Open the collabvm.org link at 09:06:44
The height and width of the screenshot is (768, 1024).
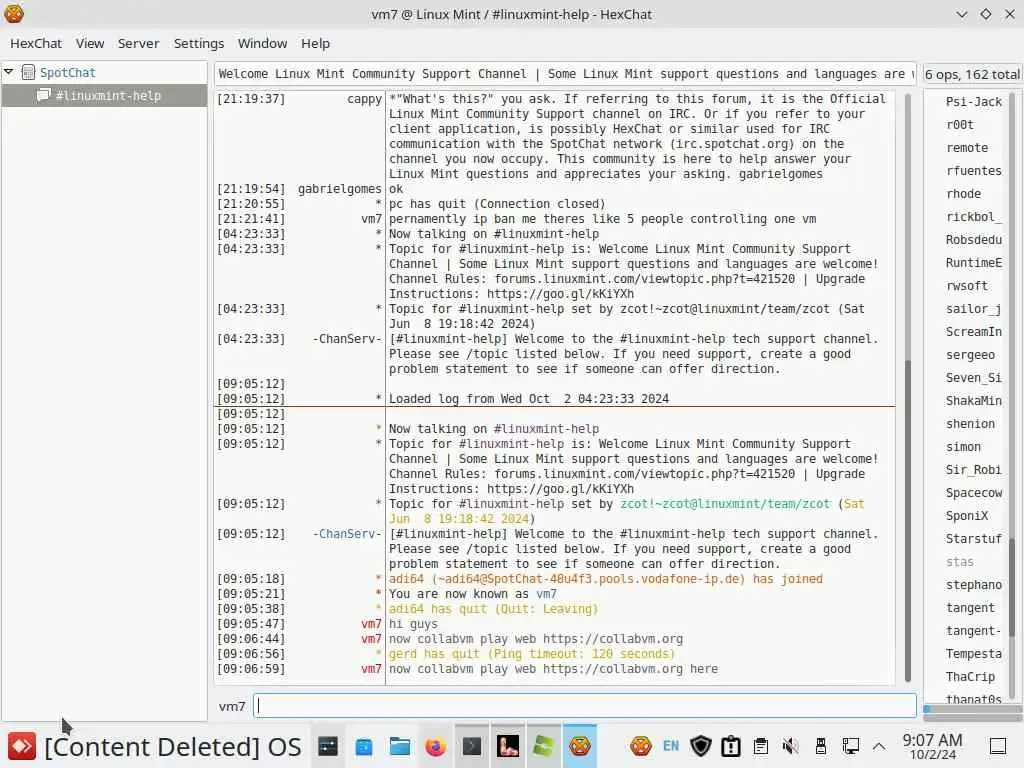pos(613,639)
